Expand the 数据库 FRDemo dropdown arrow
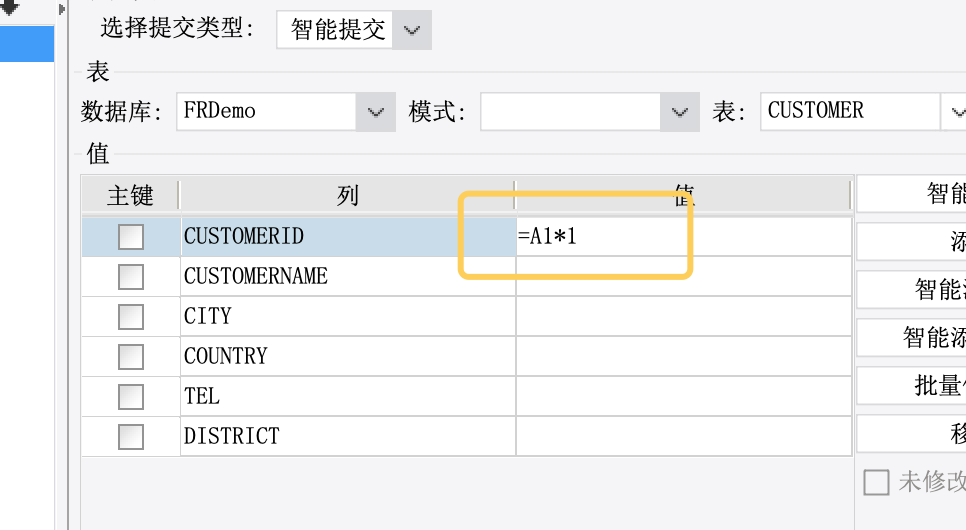Screen dimensions: 966x530 [375, 112]
